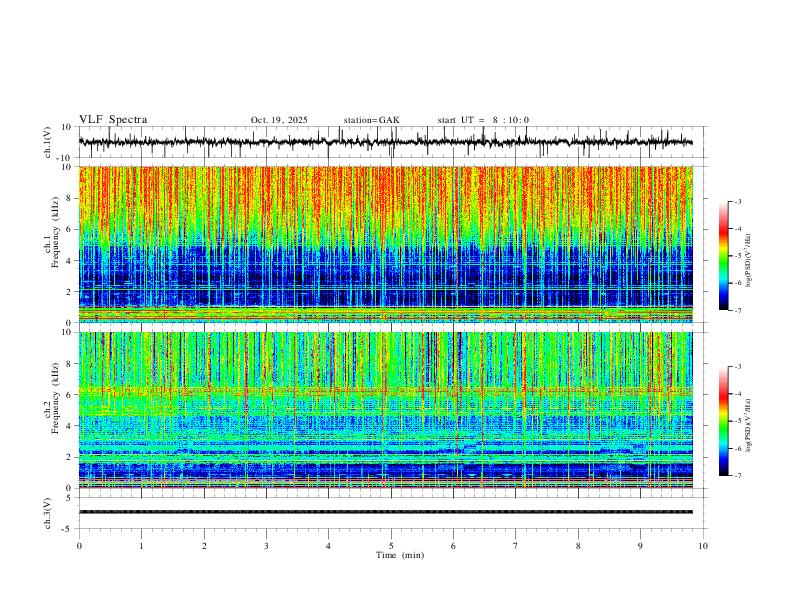Click the ch.1 black waveform trace
The width and height of the screenshot is (792, 612).
(x=386, y=142)
